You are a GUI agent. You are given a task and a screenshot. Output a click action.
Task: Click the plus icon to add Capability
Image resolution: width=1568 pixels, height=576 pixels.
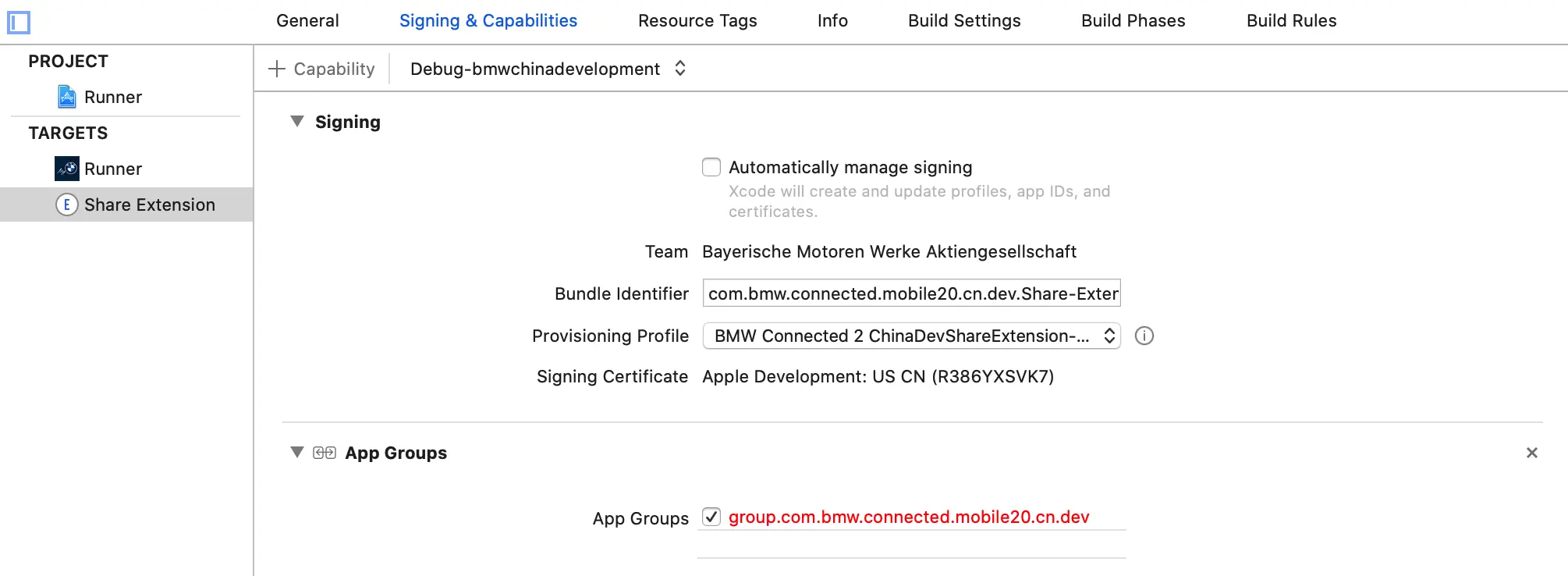pos(277,69)
